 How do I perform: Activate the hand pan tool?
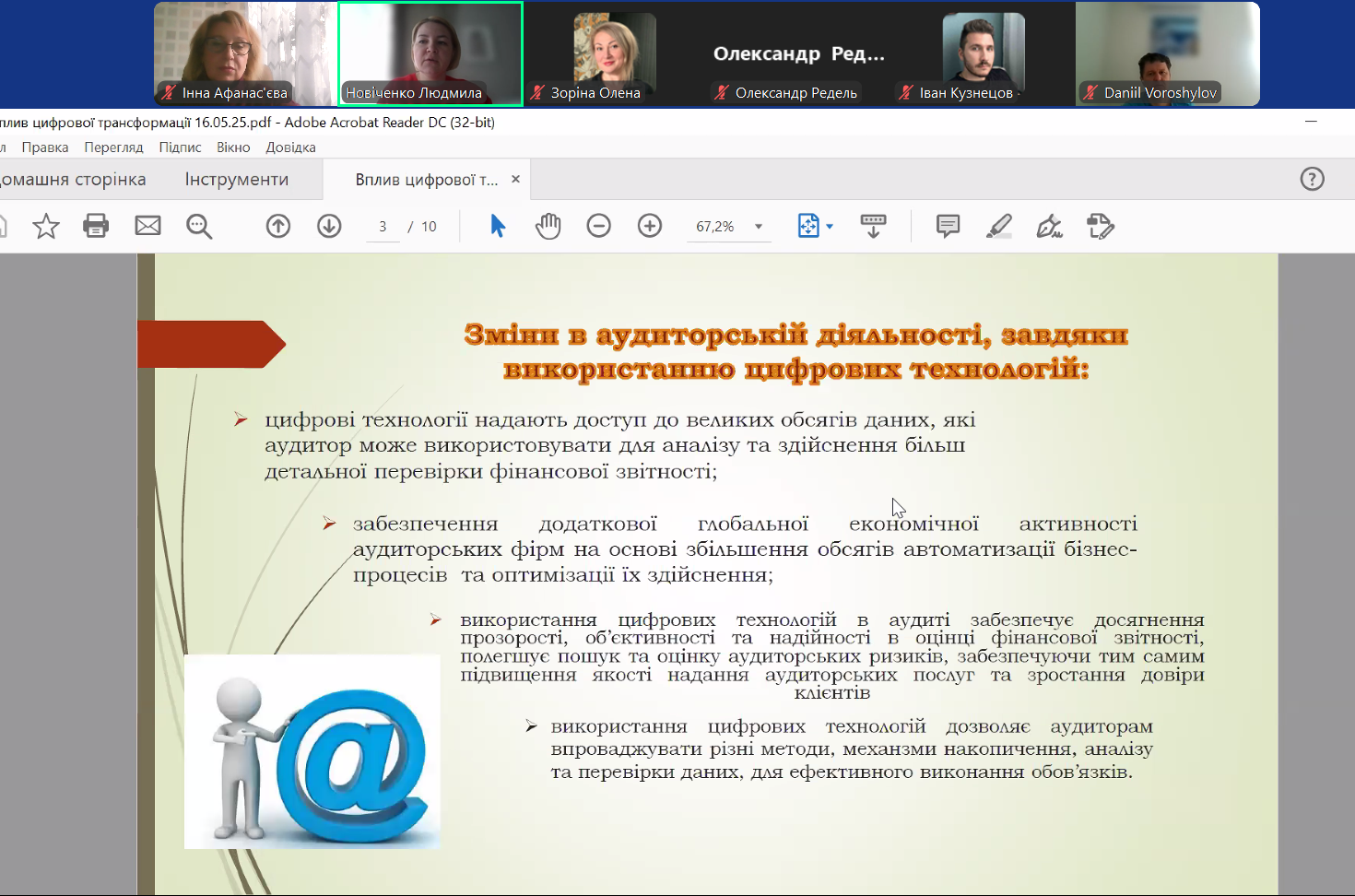point(548,226)
